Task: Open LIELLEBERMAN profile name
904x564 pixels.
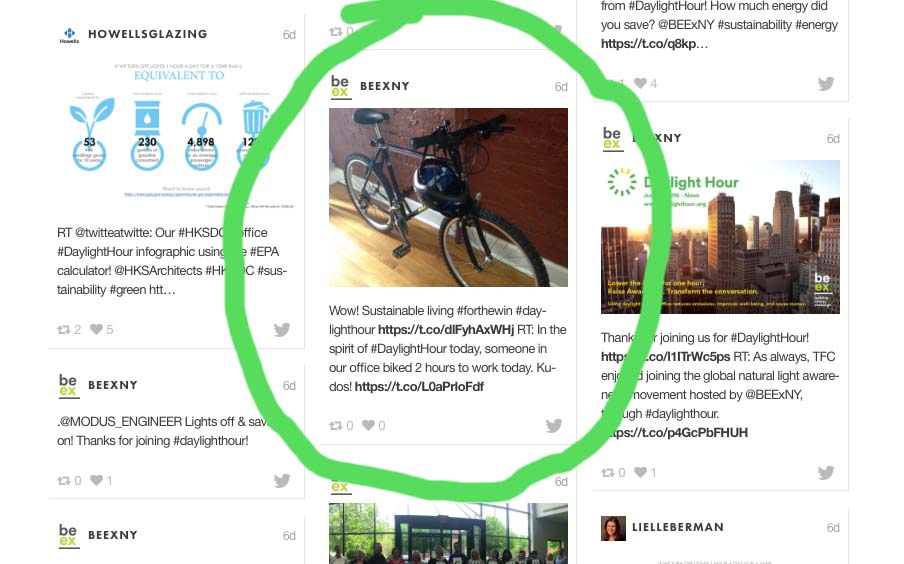Action: pyautogui.click(x=677, y=527)
